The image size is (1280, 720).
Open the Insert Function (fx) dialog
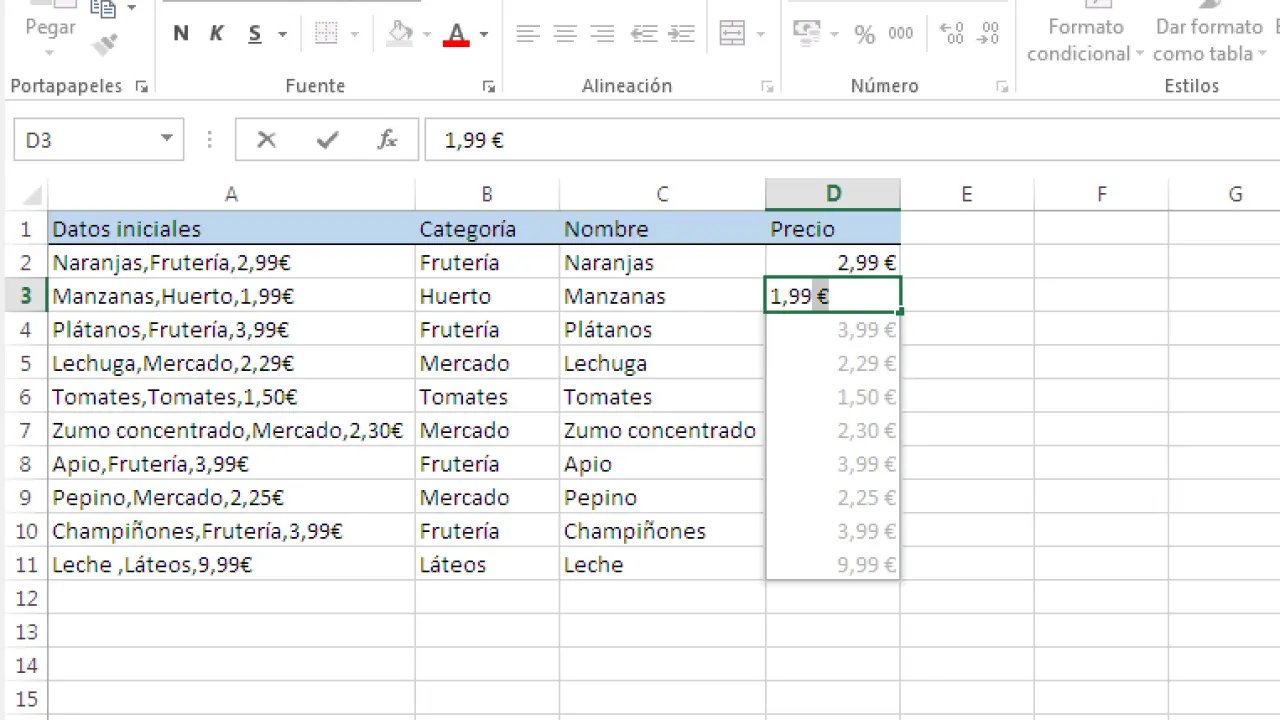(388, 140)
